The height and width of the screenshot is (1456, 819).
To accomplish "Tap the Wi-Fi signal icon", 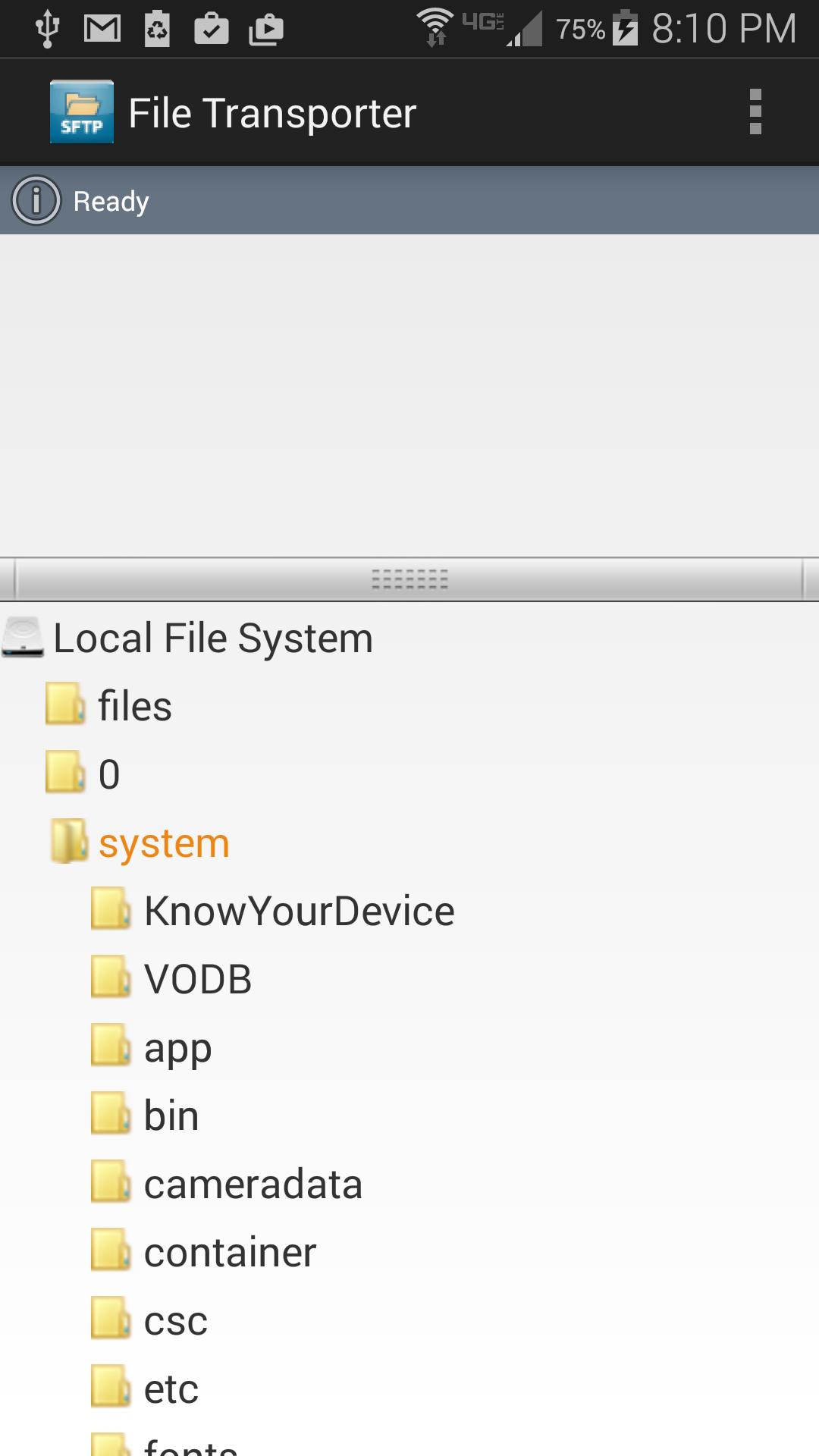I will (x=435, y=27).
